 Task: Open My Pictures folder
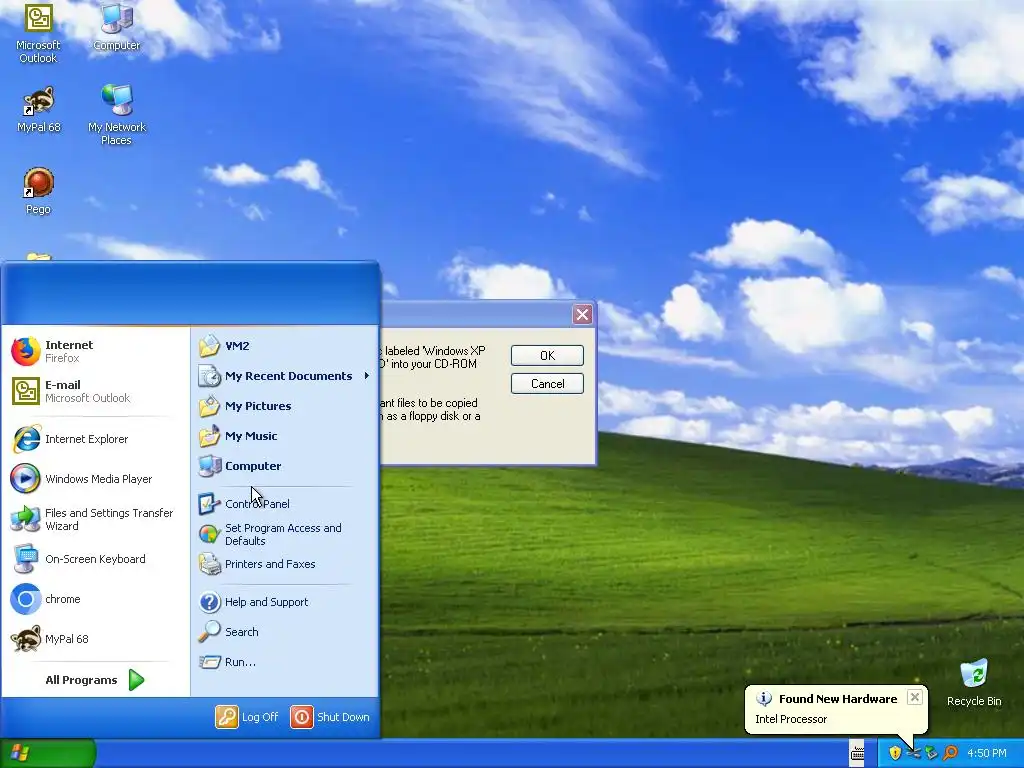point(284,406)
